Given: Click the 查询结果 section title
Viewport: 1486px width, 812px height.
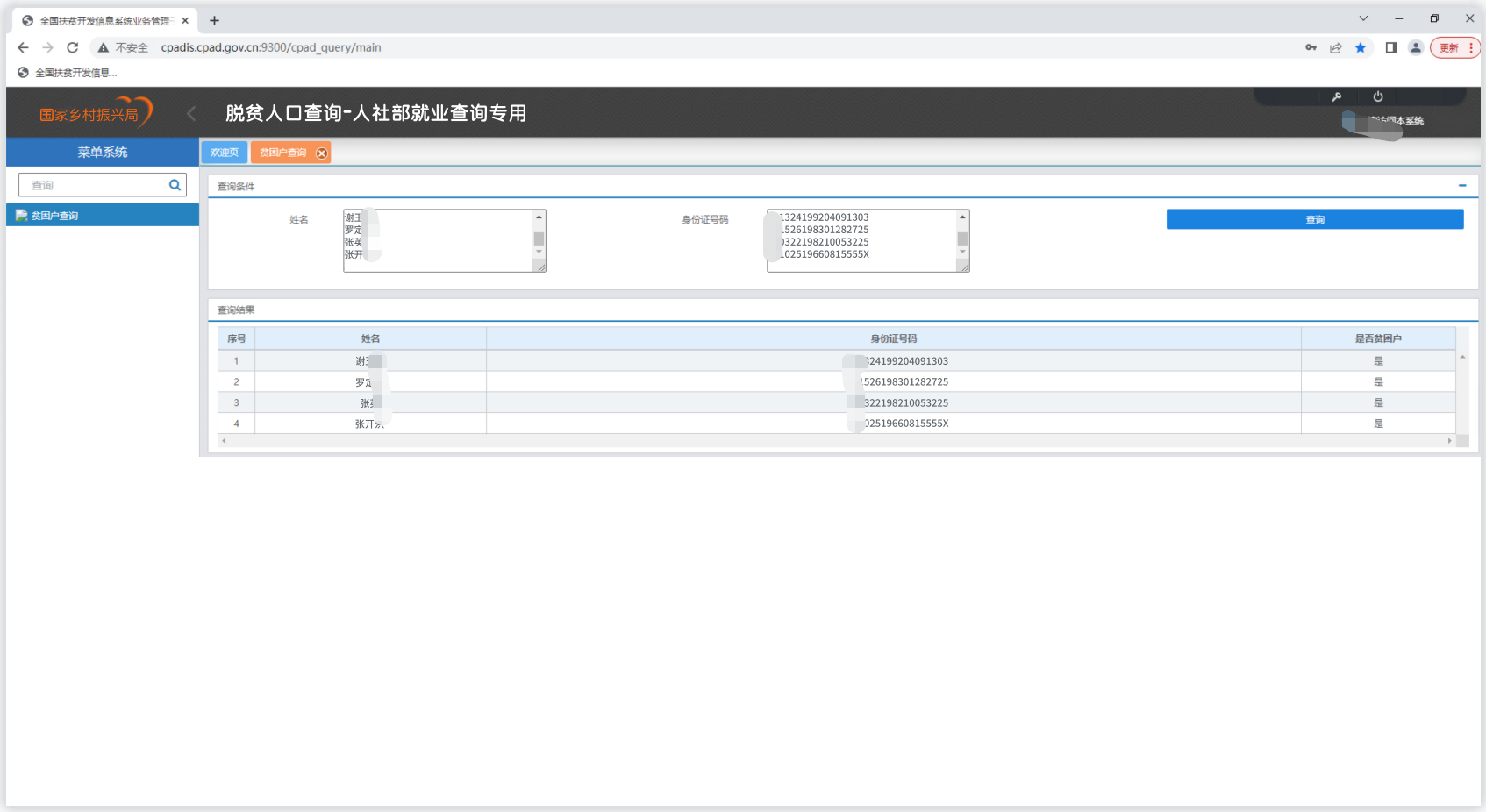Looking at the screenshot, I should pyautogui.click(x=236, y=310).
